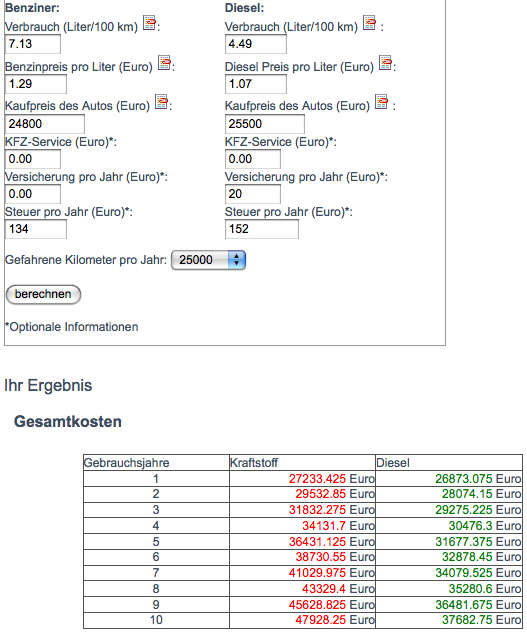Focus Diesel Versicherung field showing 20
Image resolution: width=527 pixels, height=633 pixels.
[x=253, y=194]
